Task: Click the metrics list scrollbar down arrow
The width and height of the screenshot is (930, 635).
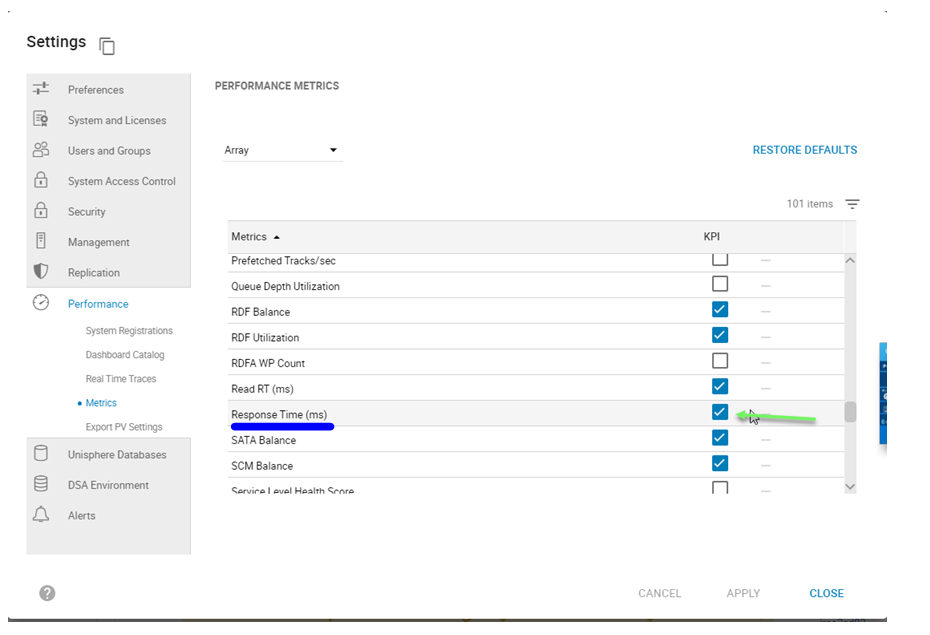Action: pyautogui.click(x=850, y=487)
